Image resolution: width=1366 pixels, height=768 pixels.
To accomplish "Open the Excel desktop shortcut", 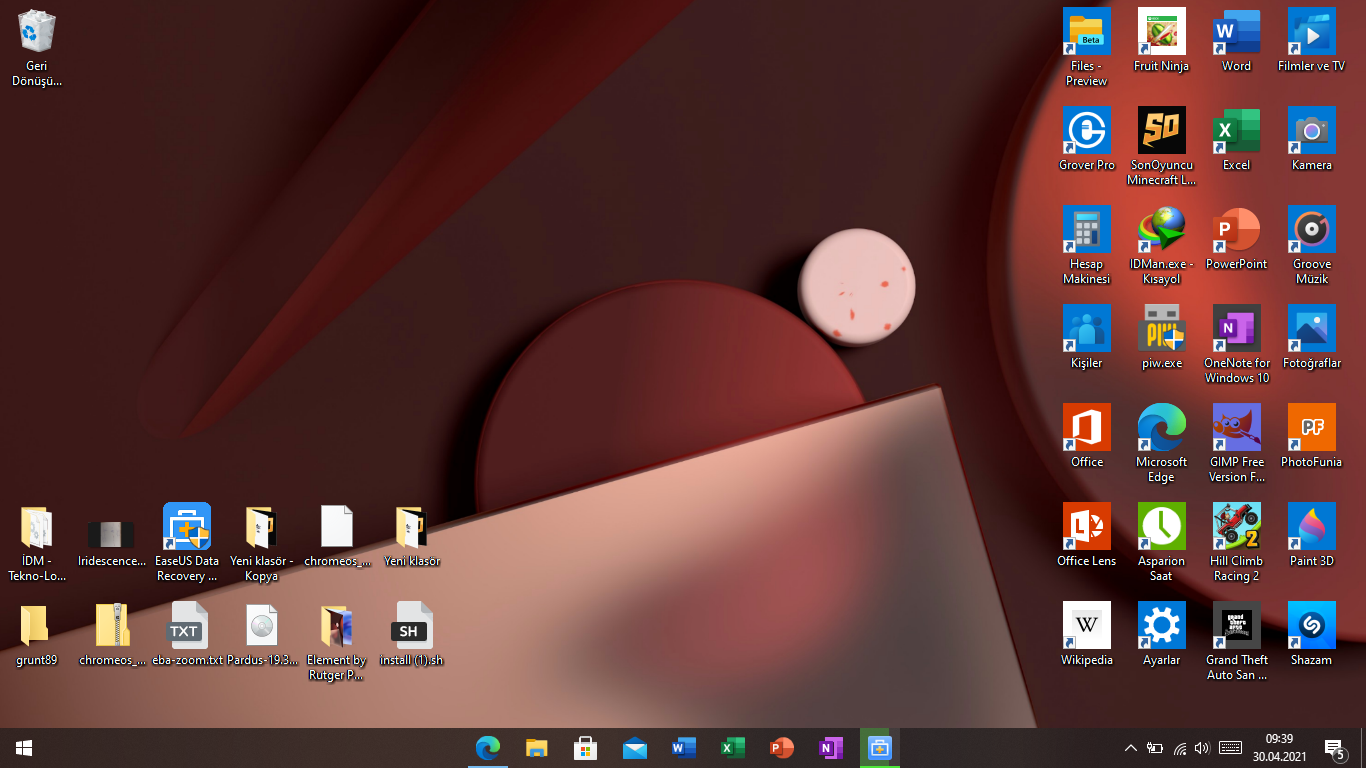I will (x=1236, y=139).
